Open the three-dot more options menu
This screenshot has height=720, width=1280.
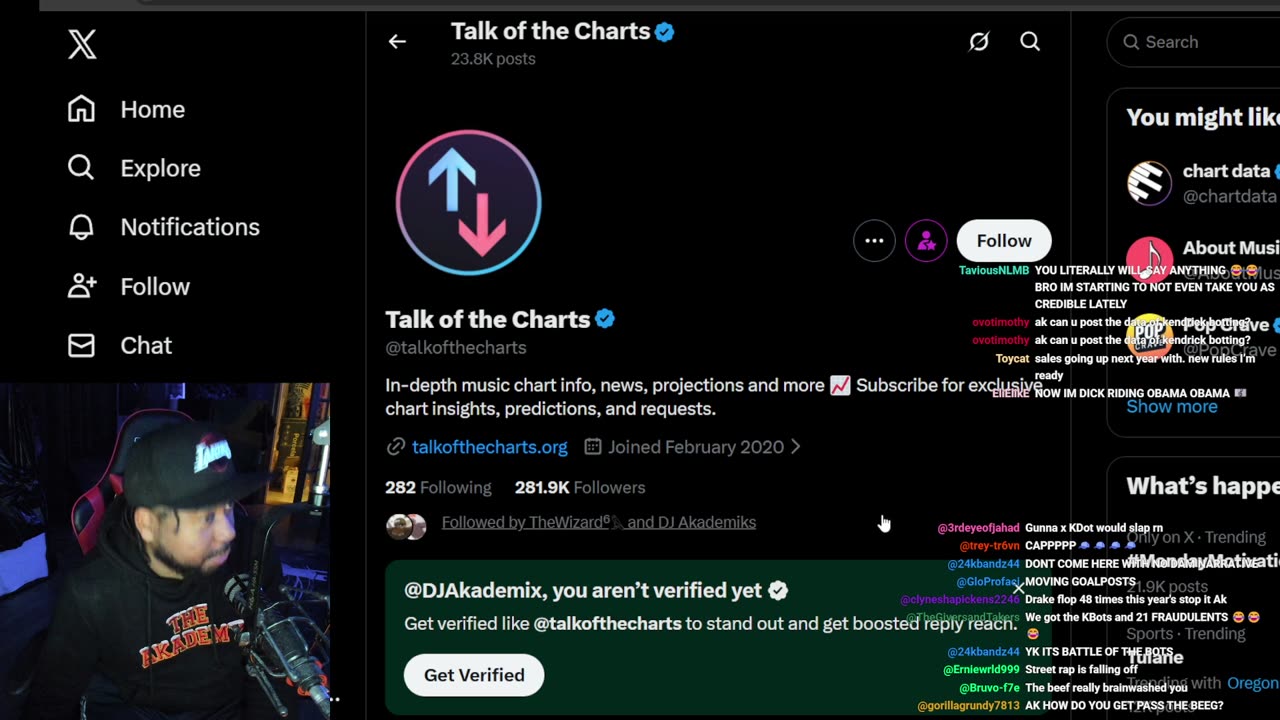874,241
